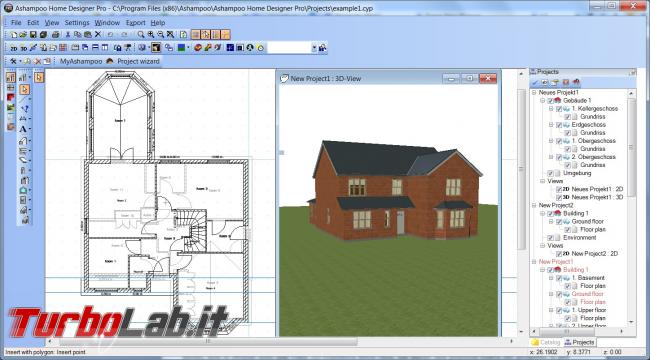Open the dropdown arrow of the toolbar combo box
Viewport: 650px width, 360px height.
tap(314, 48)
